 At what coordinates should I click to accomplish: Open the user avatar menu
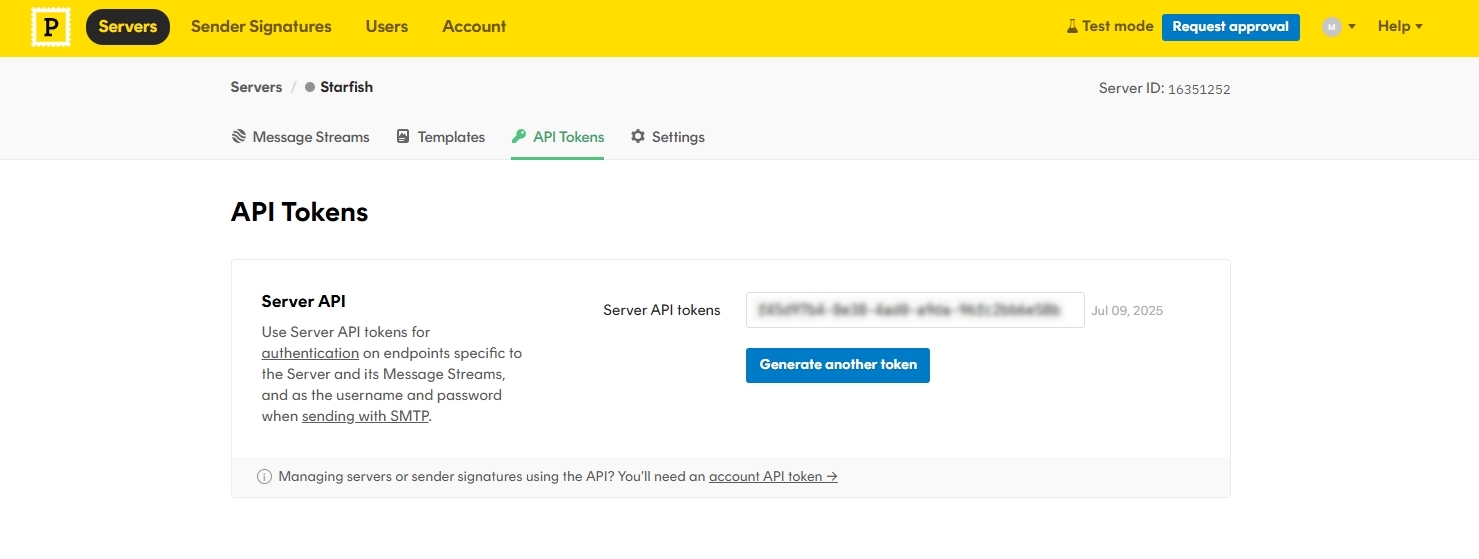tap(1331, 27)
